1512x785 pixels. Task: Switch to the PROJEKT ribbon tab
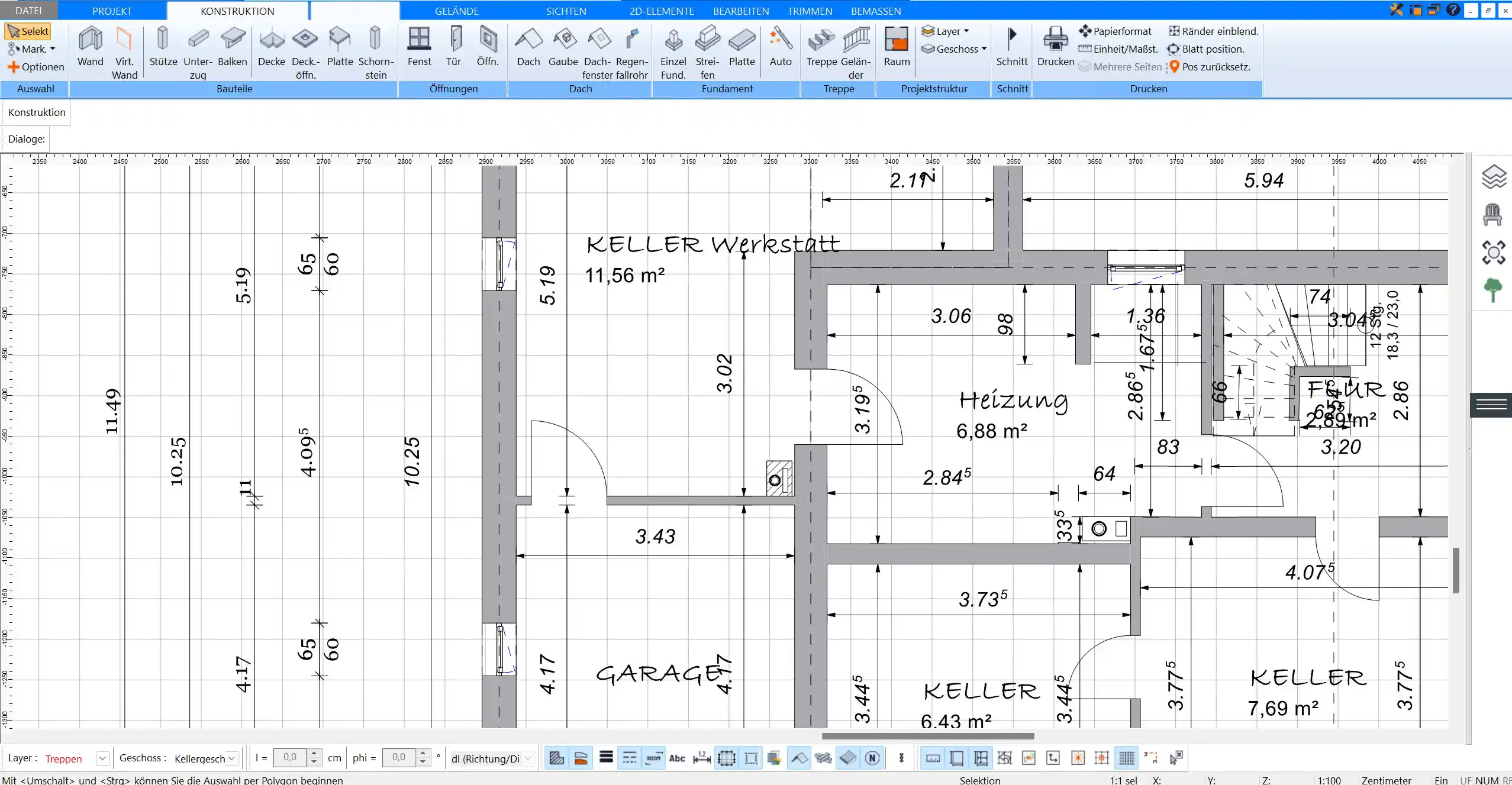112,11
